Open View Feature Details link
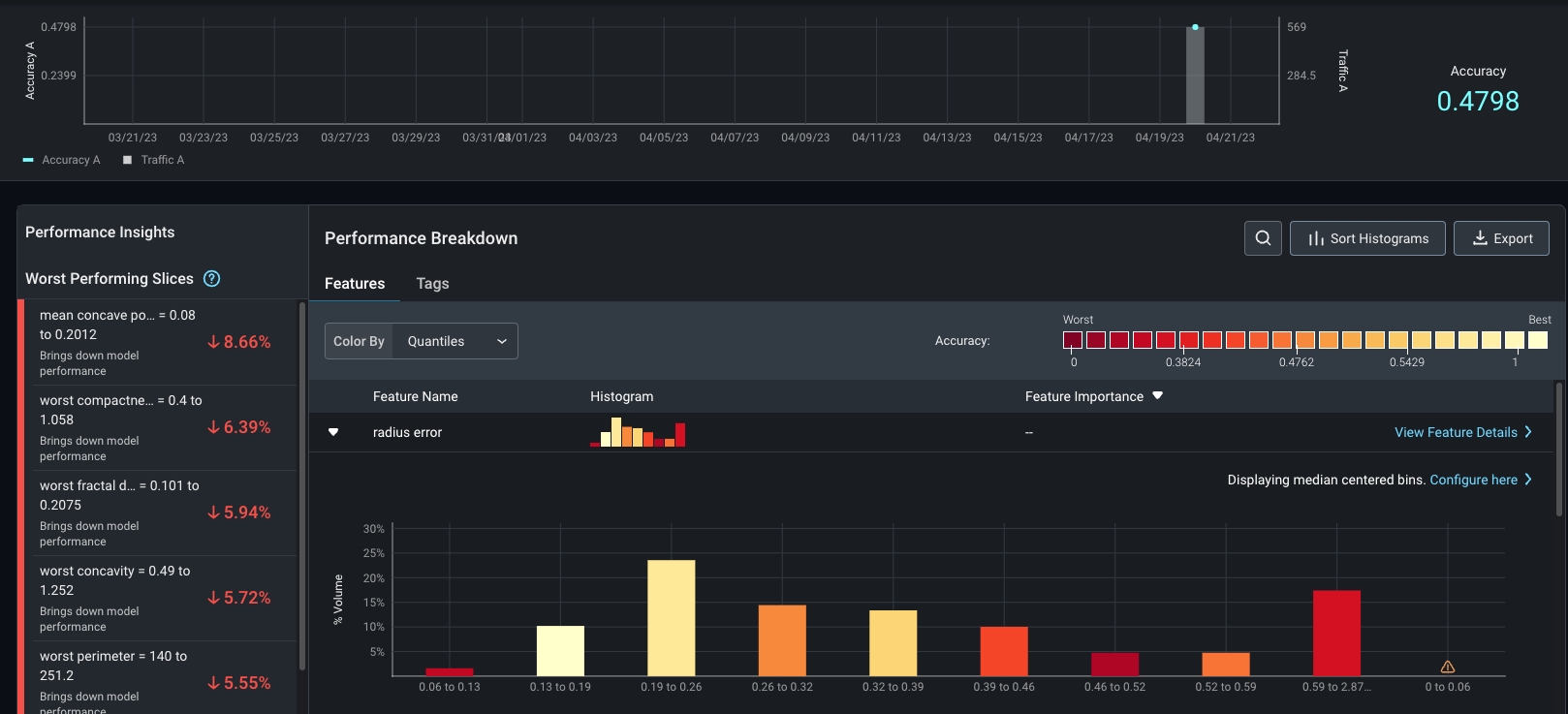1568x714 pixels. coord(1463,432)
